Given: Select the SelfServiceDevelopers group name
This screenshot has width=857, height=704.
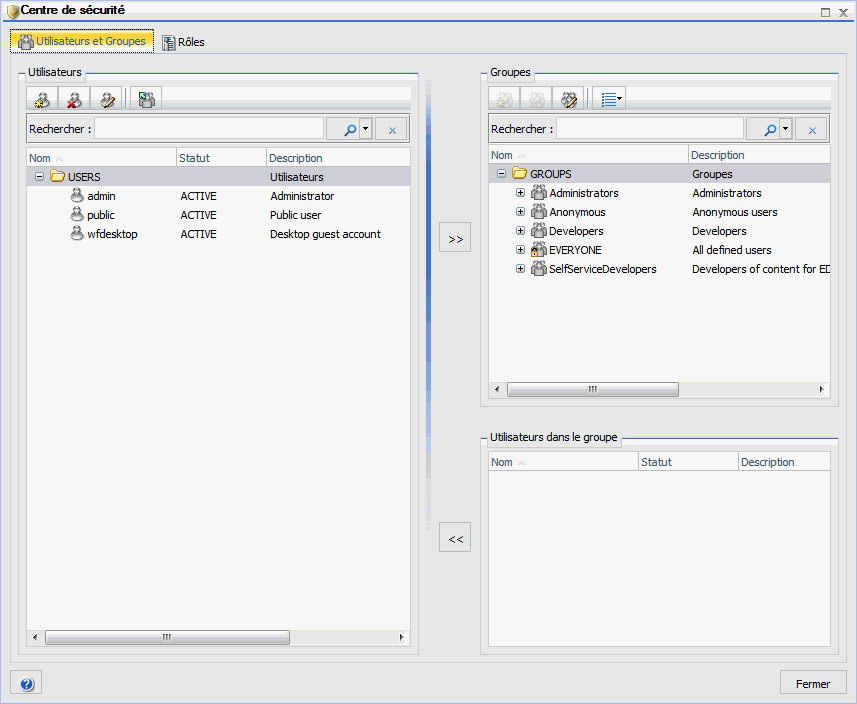Looking at the screenshot, I should (x=603, y=269).
